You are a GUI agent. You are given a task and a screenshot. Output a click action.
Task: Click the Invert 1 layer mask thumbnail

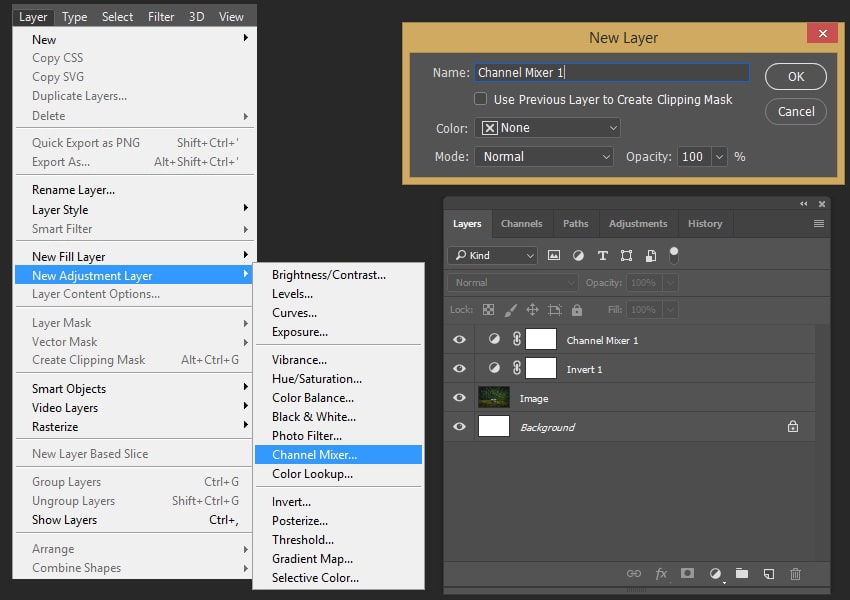541,368
